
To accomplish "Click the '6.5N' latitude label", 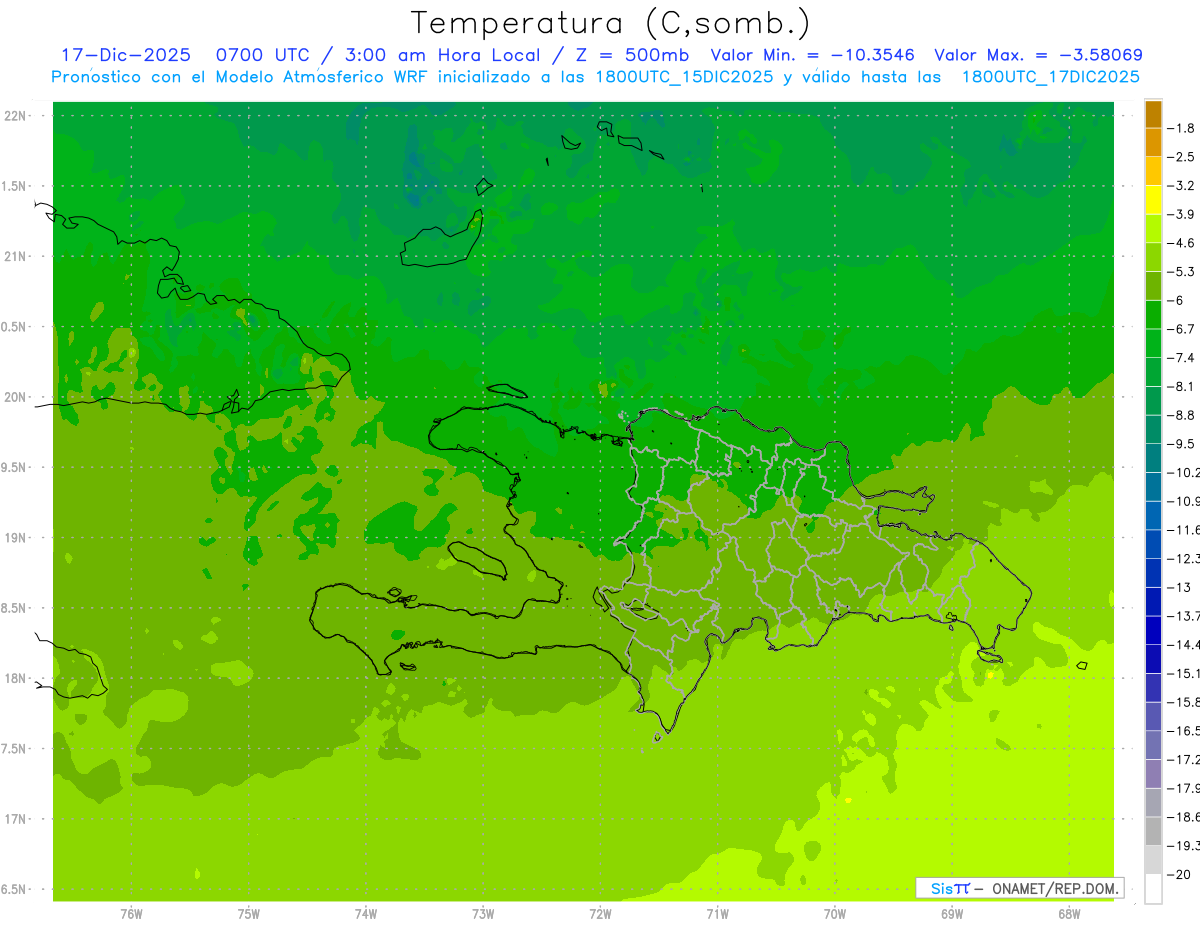I will 15,890.
